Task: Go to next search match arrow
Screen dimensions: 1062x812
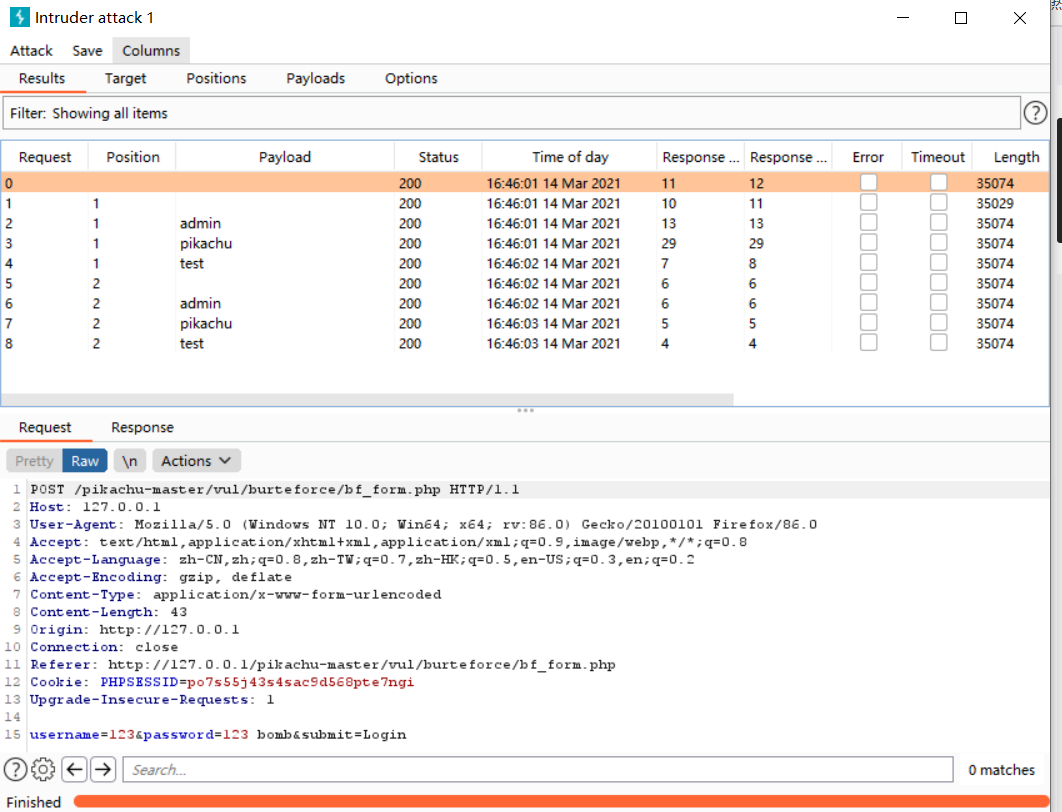Action: [103, 769]
